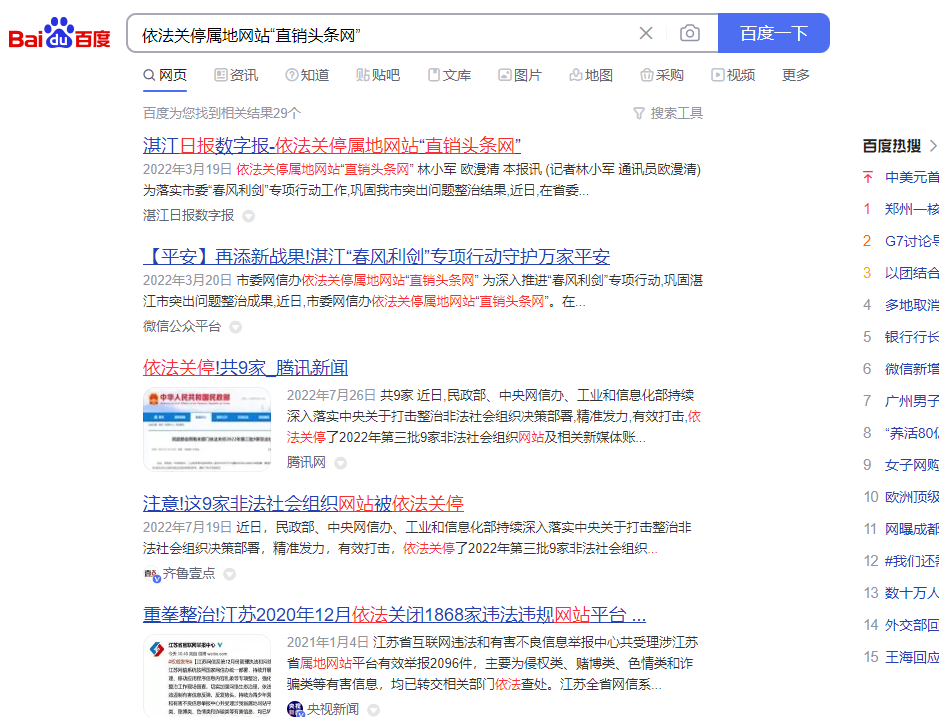Click the 腾讯新闻 result thumbnail
The width and height of the screenshot is (939, 717).
click(x=207, y=429)
